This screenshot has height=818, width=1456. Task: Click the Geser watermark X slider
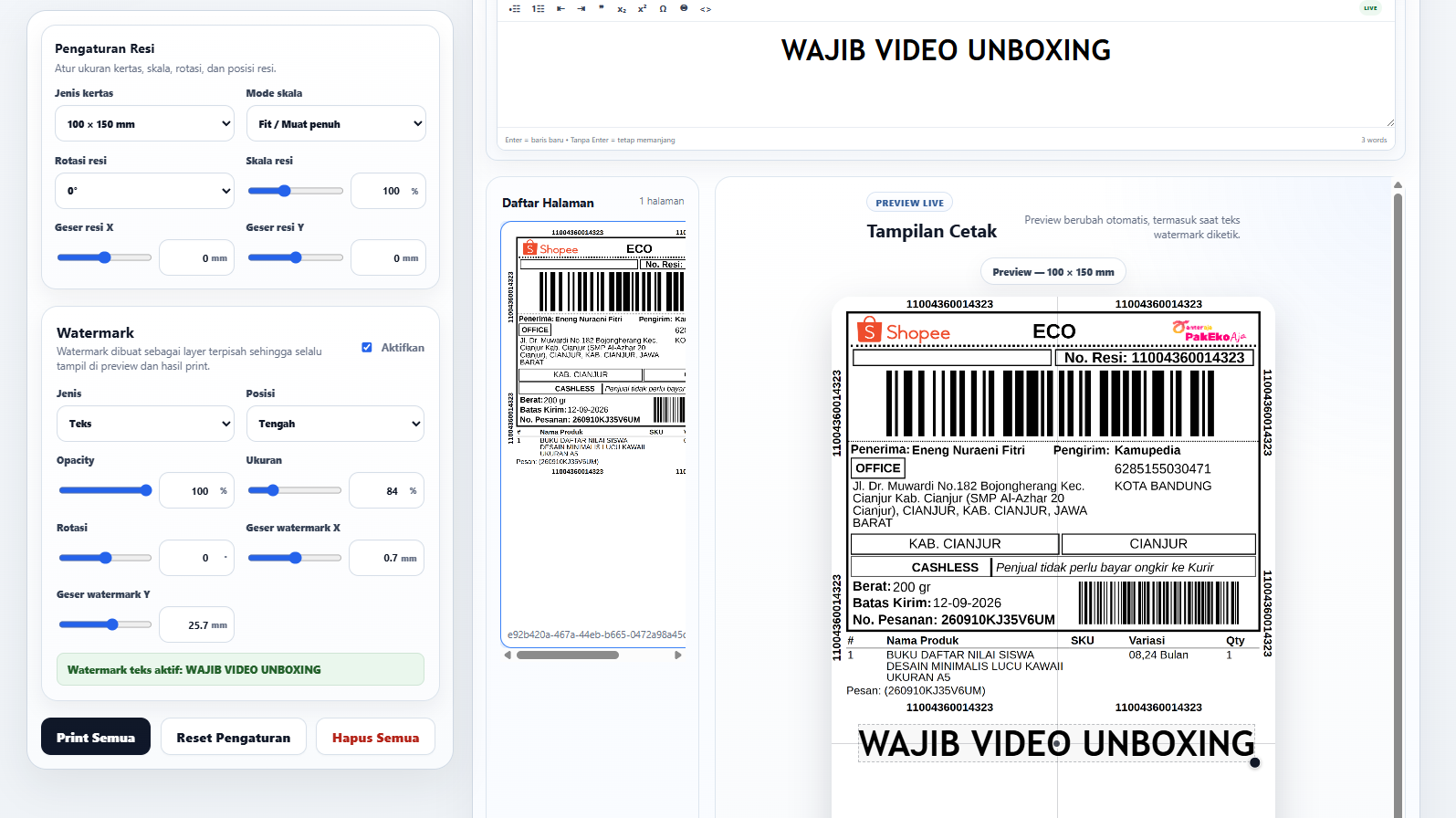click(x=294, y=558)
